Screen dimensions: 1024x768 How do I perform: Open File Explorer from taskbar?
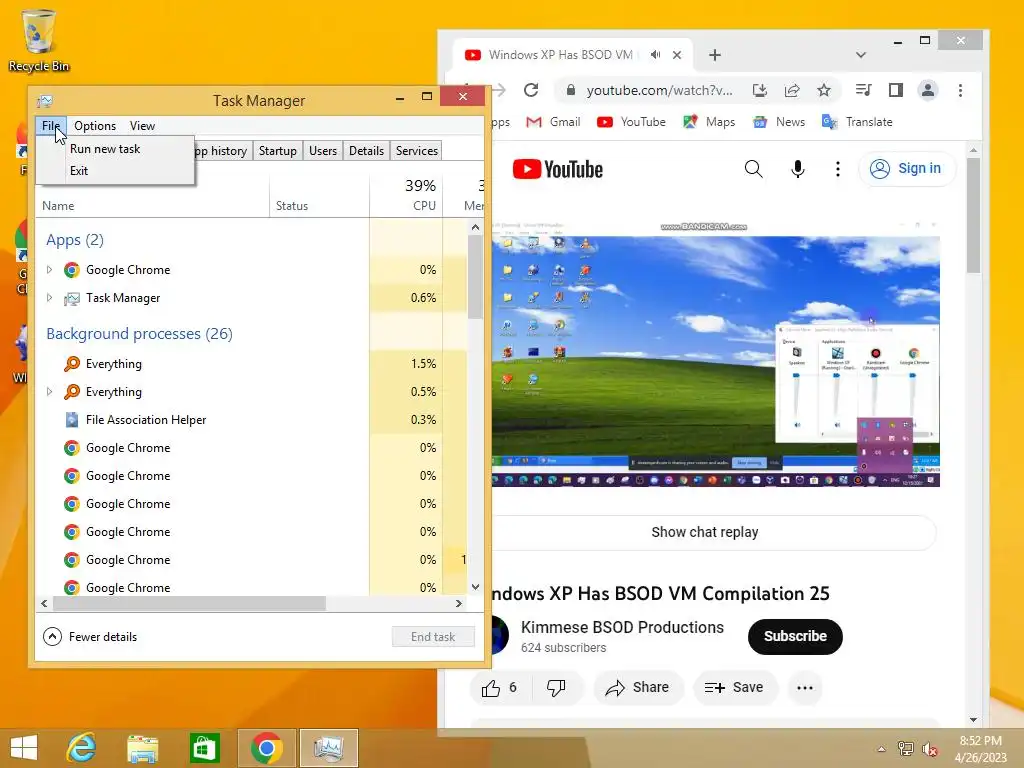(x=143, y=748)
